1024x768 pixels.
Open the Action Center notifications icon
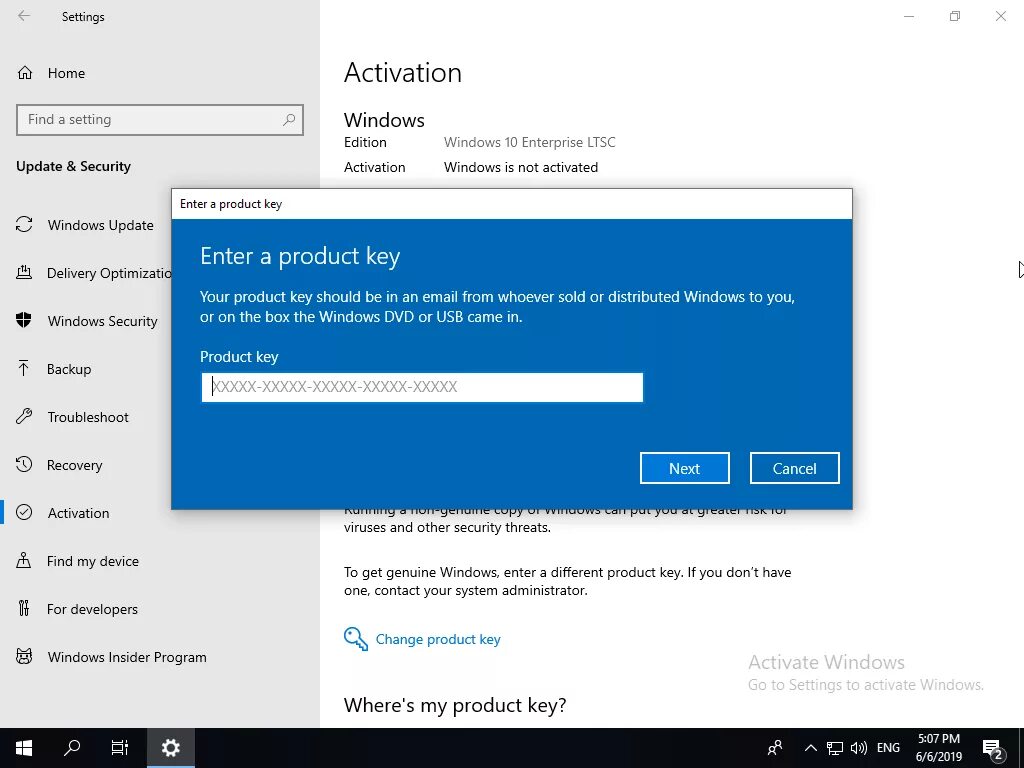tap(993, 748)
